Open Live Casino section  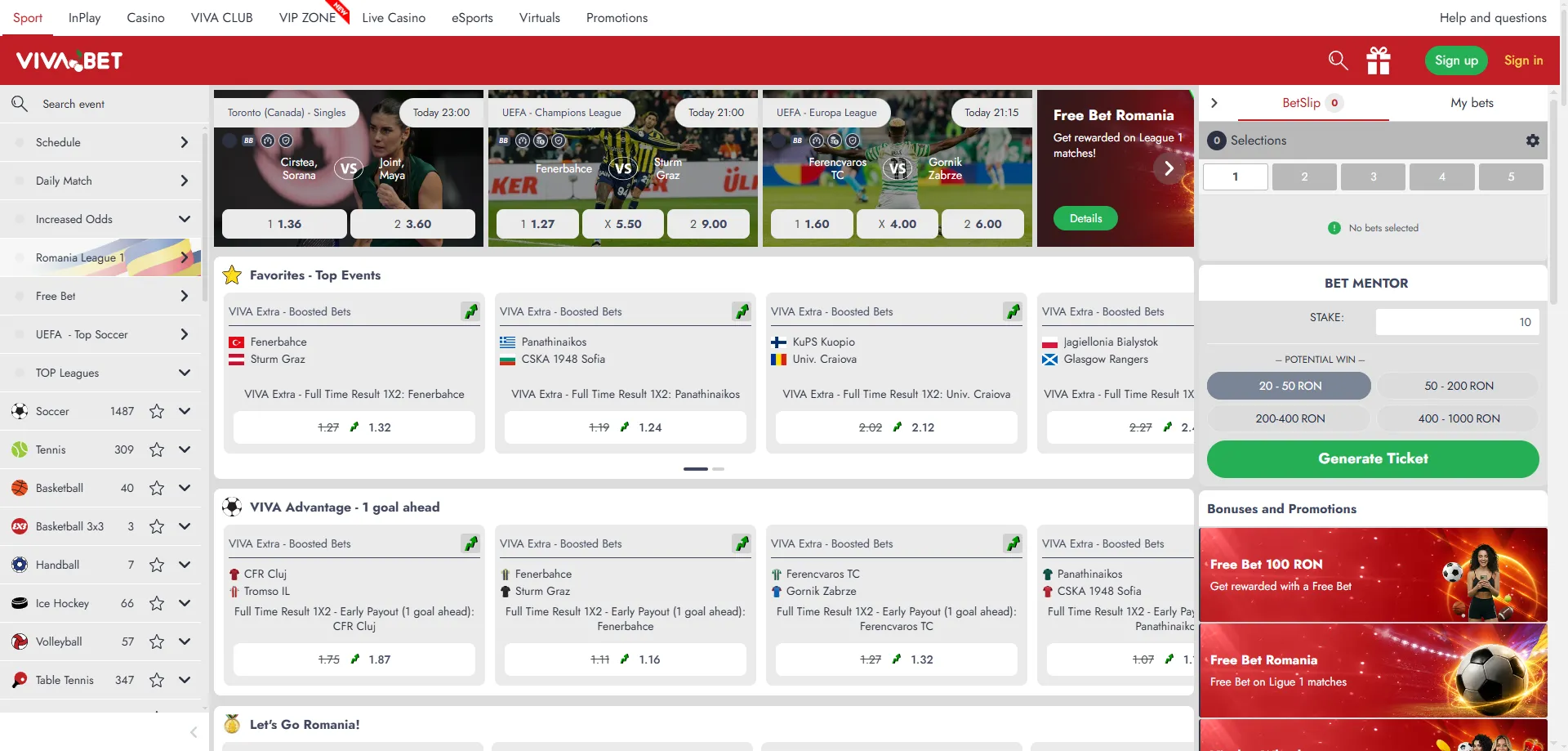click(x=394, y=17)
